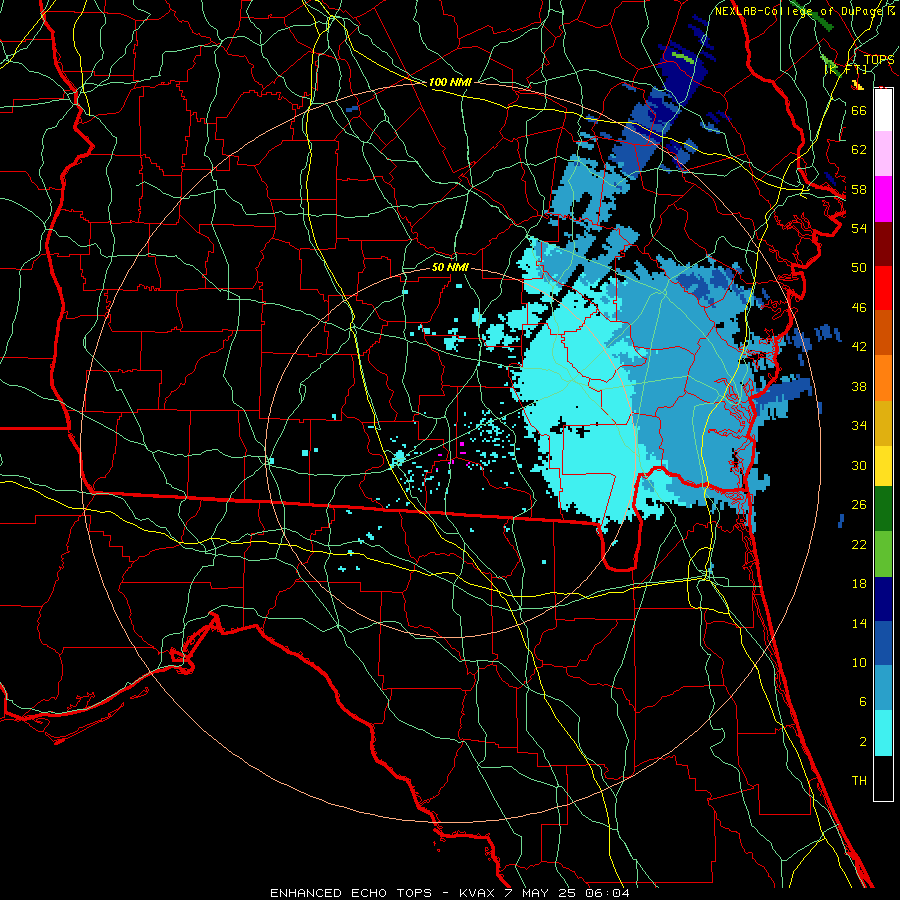
Task: Select the 2 legend value
Action: pos(862,741)
